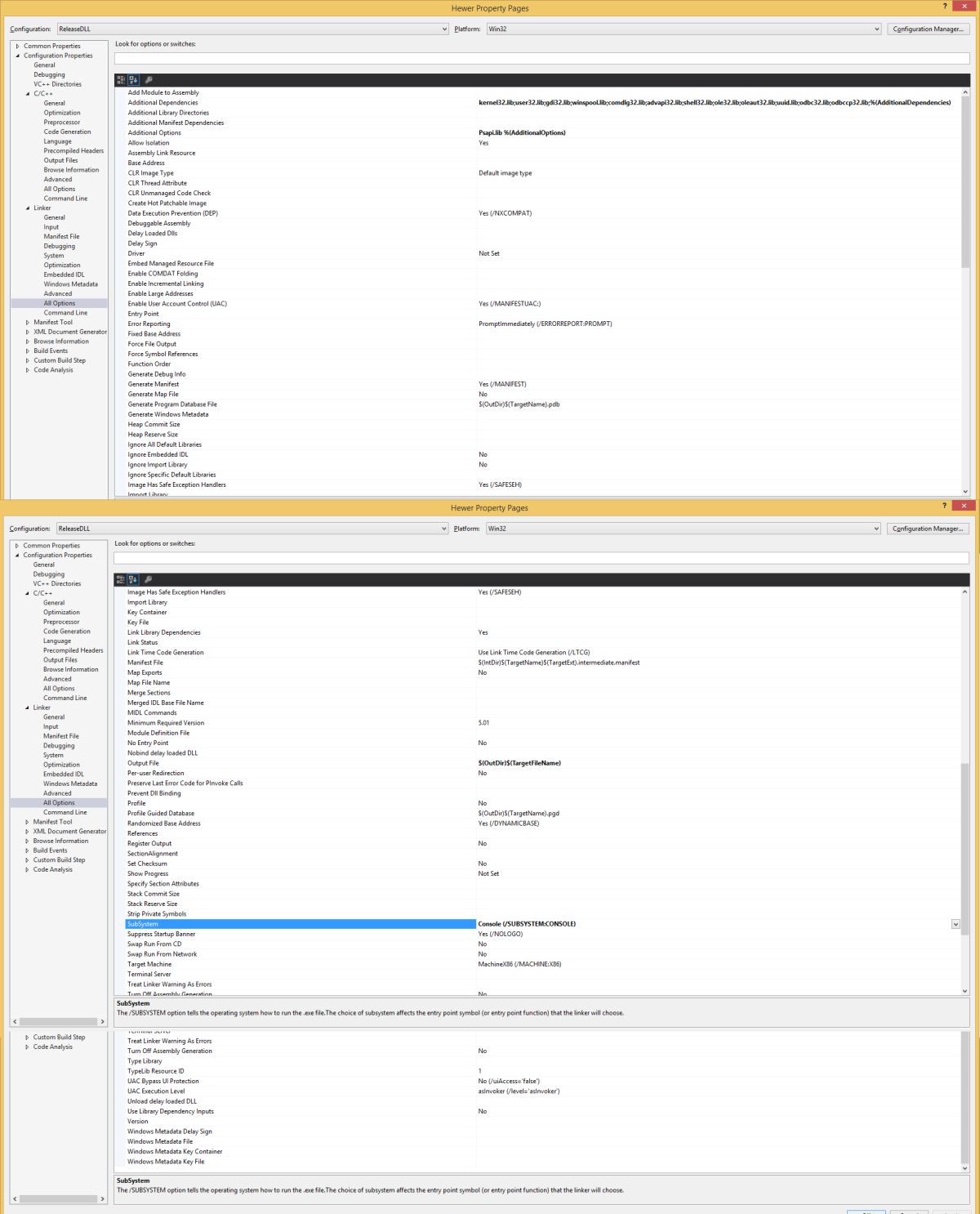The width and height of the screenshot is (980, 1214).
Task: Expand XML Document Generator in upper dialog
Action: (x=28, y=332)
